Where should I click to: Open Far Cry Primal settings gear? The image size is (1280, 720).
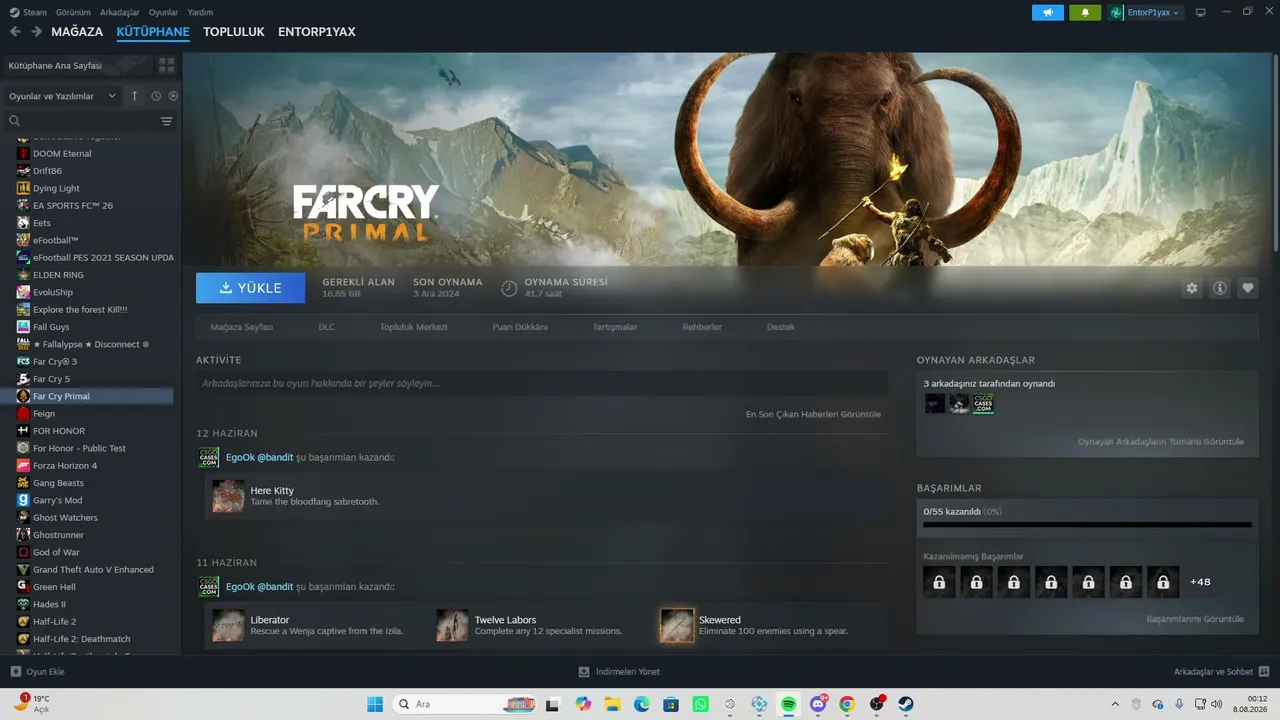(x=1192, y=288)
